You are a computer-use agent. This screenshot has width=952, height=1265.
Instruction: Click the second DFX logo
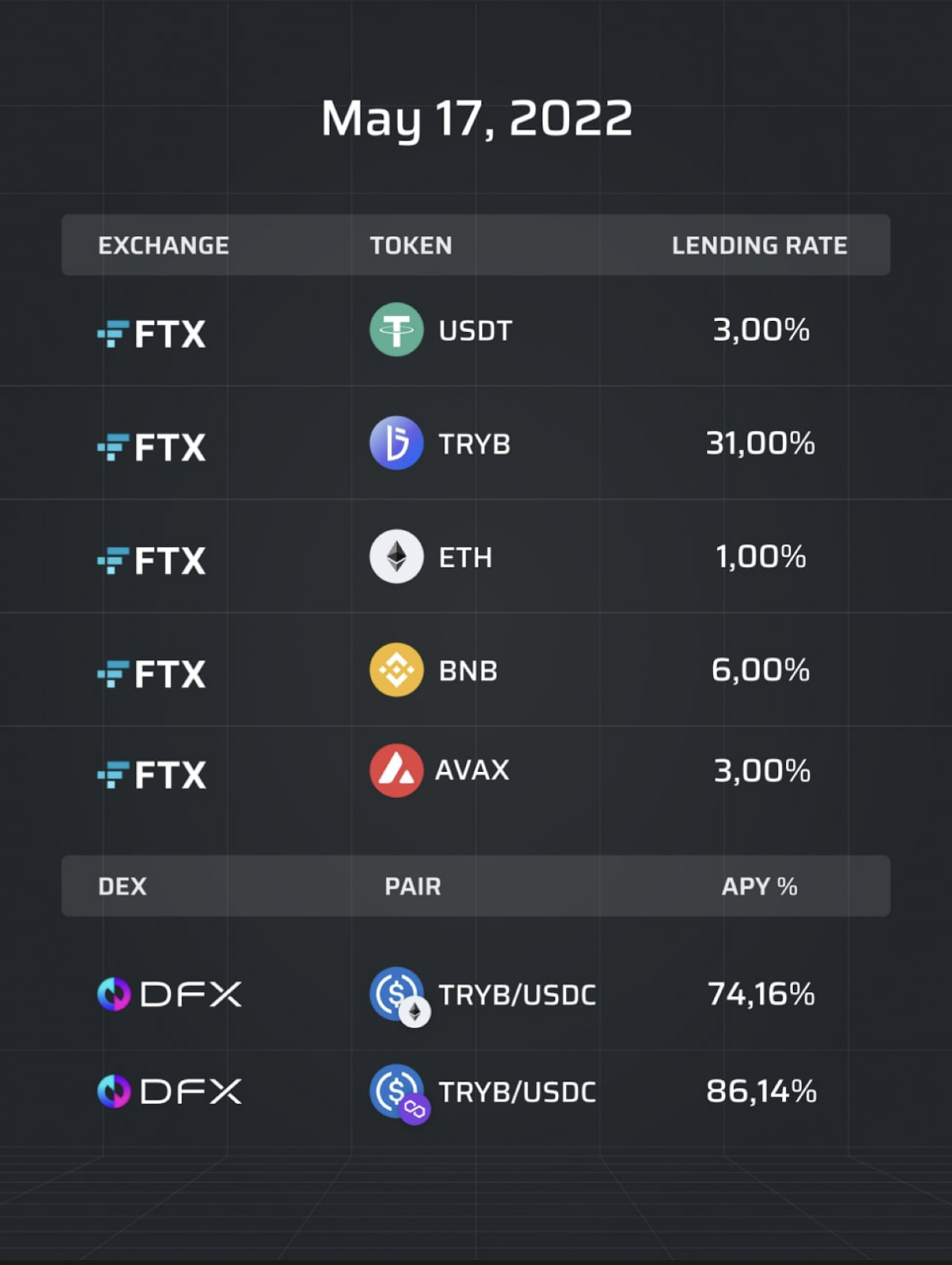coord(169,1091)
